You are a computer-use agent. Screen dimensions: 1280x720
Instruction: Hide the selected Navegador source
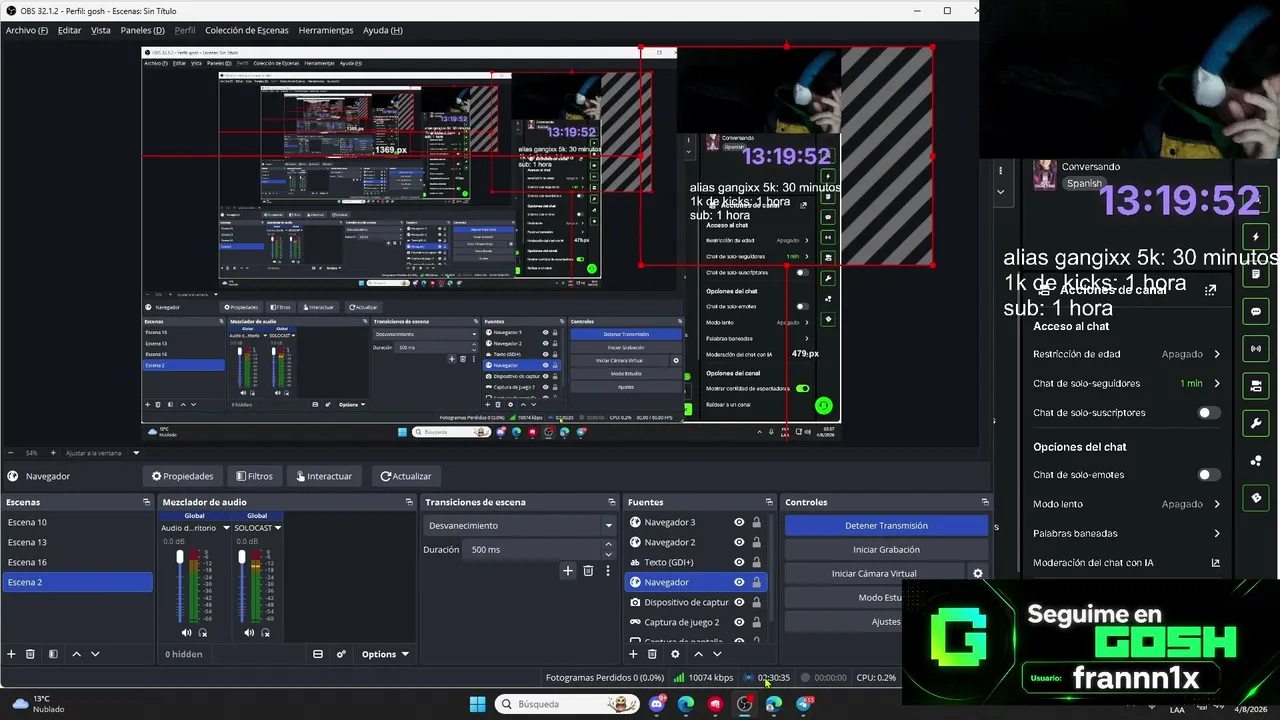[739, 582]
